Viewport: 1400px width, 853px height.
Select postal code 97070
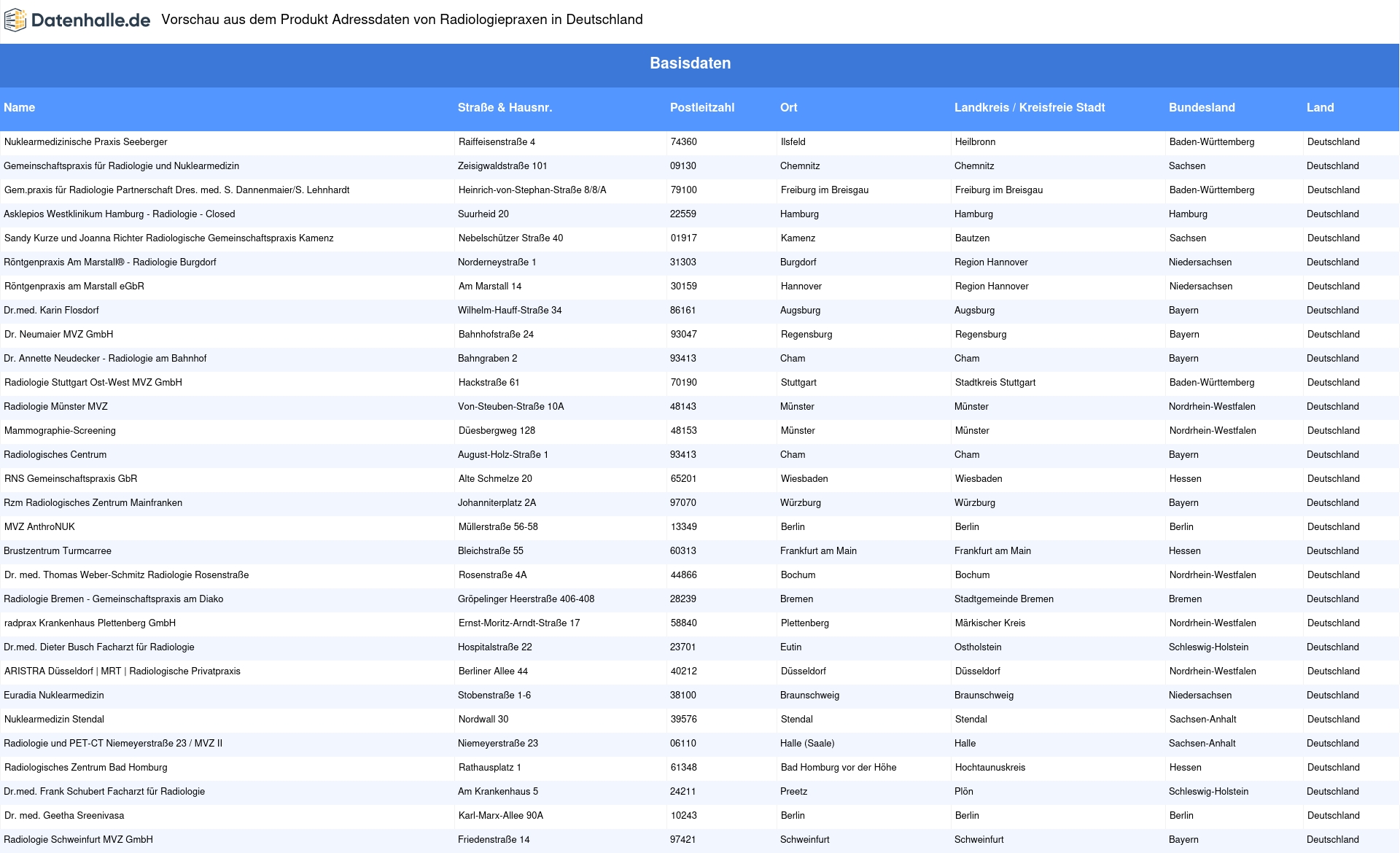click(x=682, y=503)
